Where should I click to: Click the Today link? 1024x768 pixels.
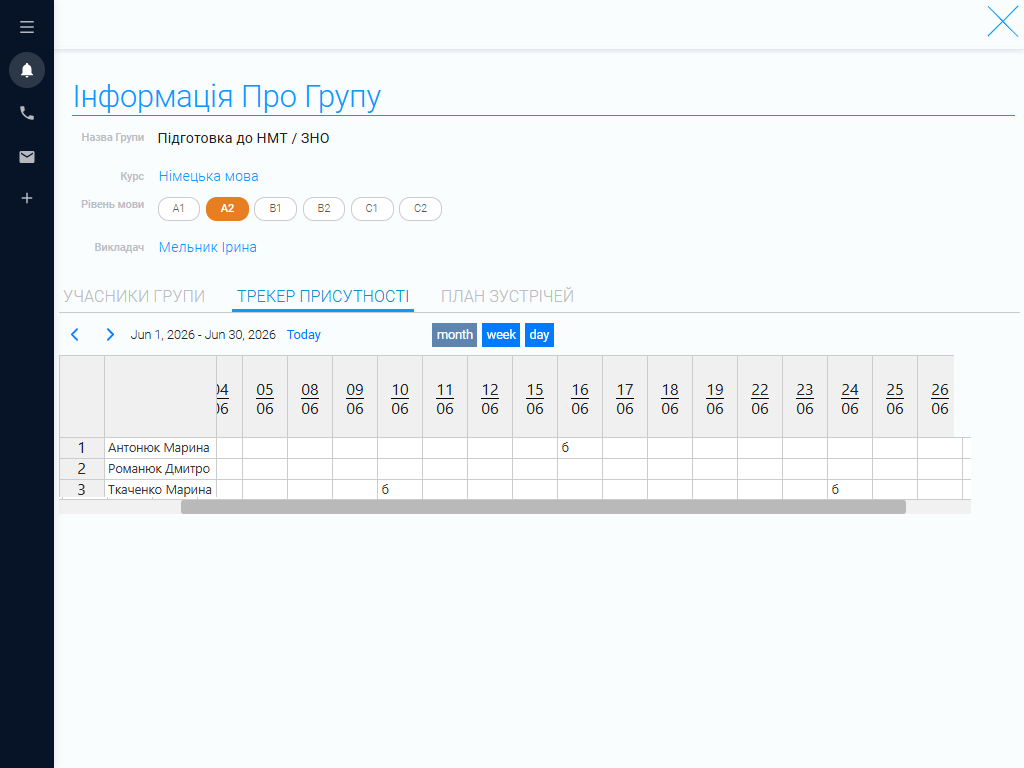pos(304,334)
